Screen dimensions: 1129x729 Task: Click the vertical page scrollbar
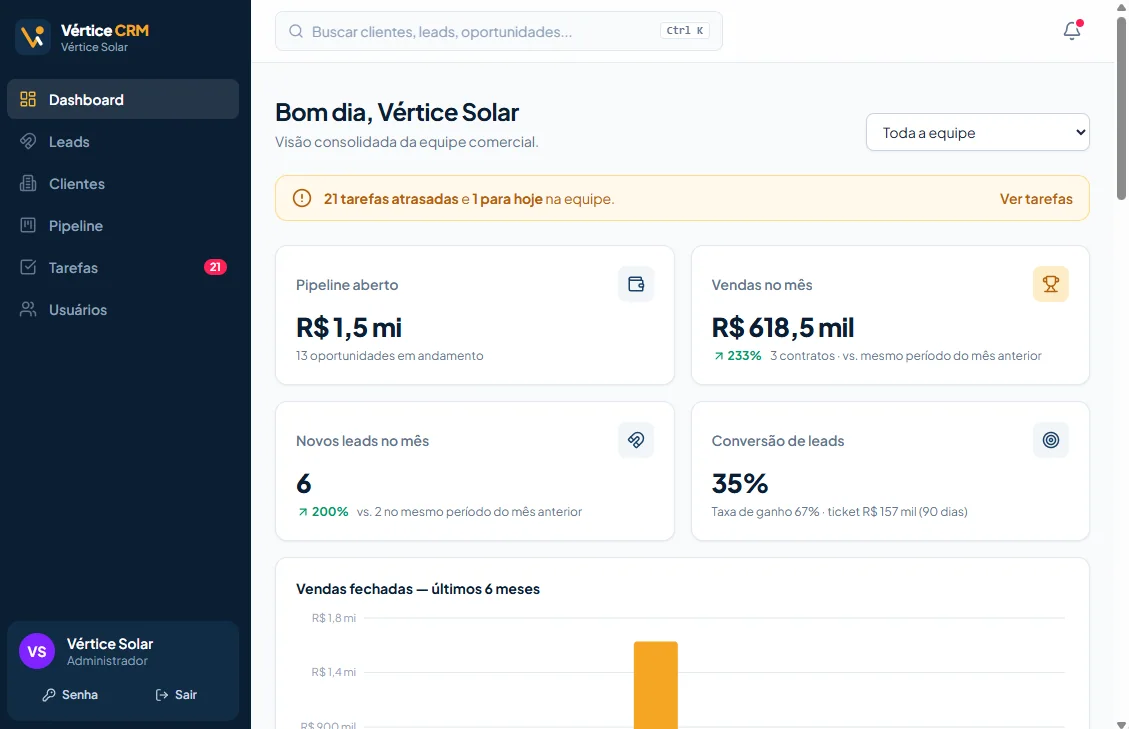click(x=1121, y=108)
